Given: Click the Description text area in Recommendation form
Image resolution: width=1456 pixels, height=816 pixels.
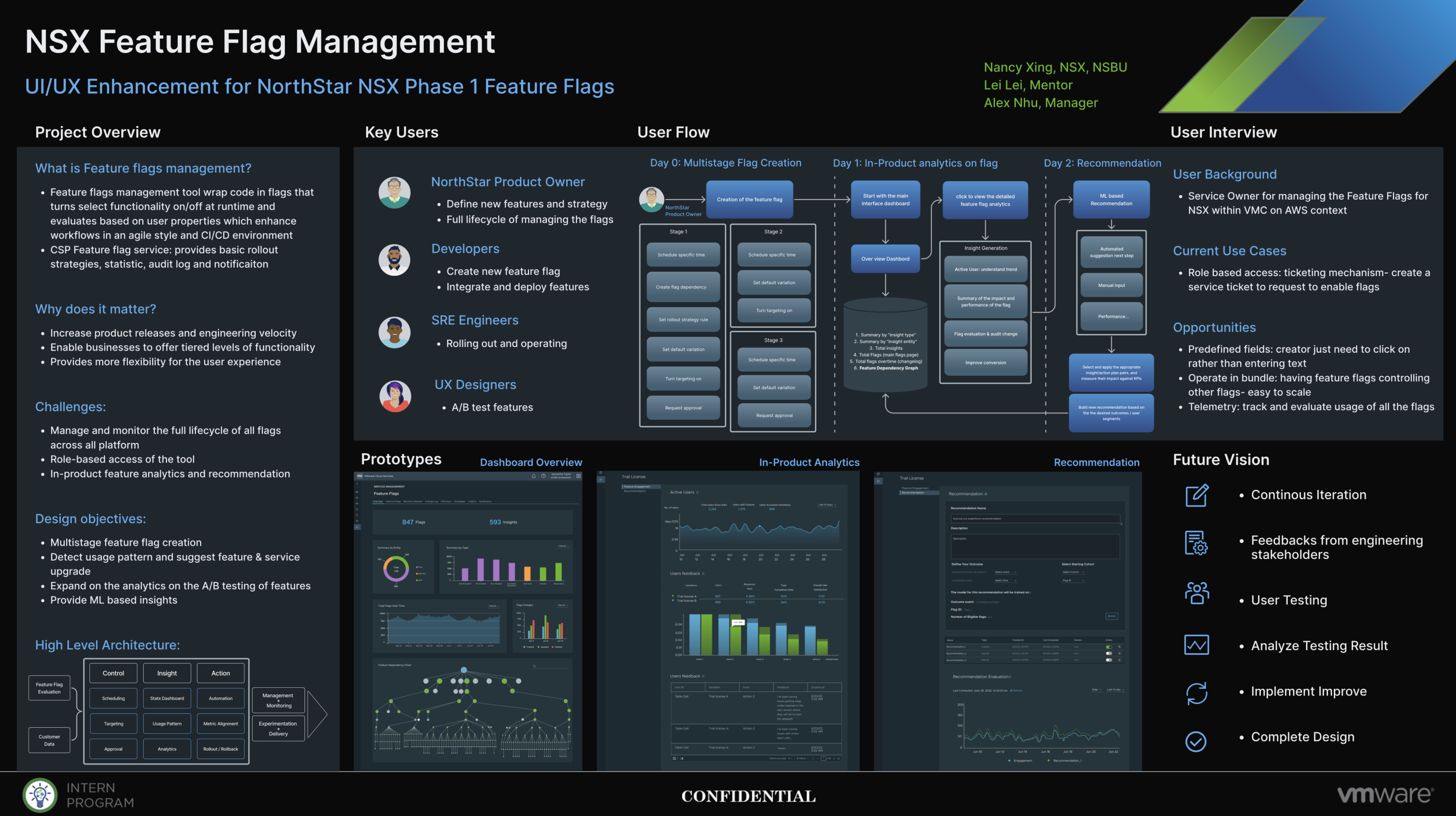Looking at the screenshot, I should [1036, 547].
